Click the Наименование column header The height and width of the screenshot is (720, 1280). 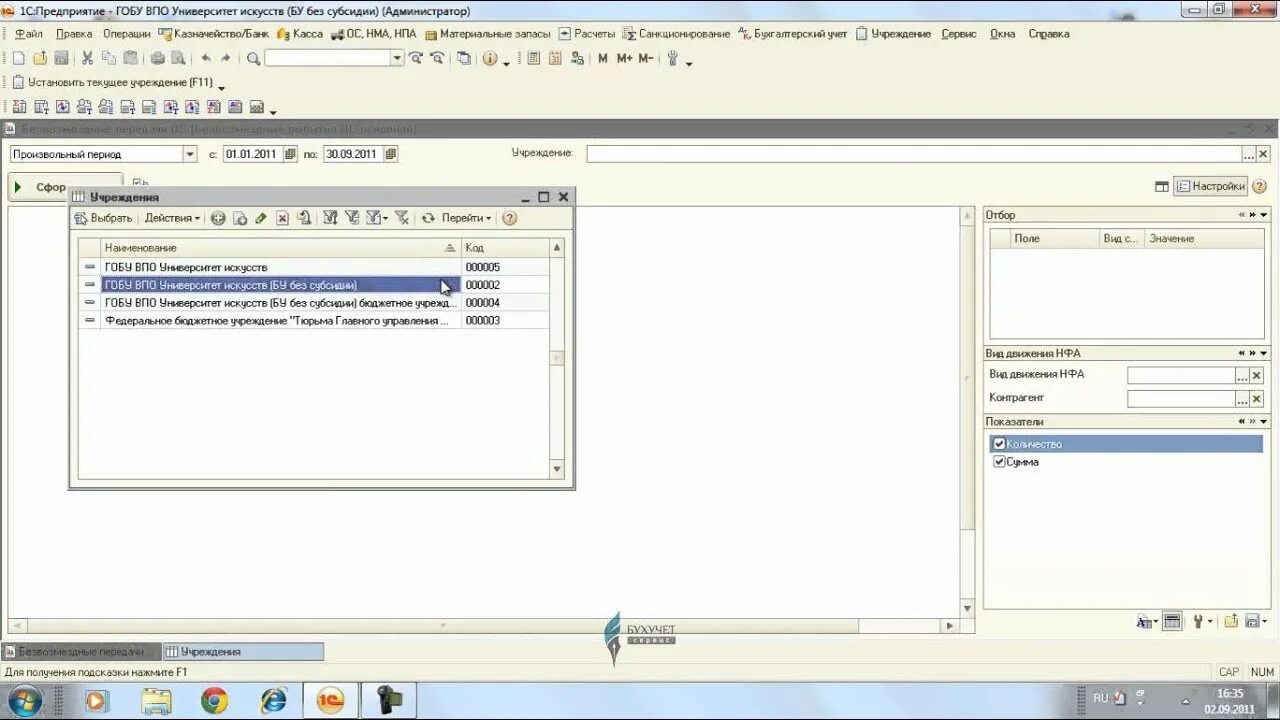[280, 247]
